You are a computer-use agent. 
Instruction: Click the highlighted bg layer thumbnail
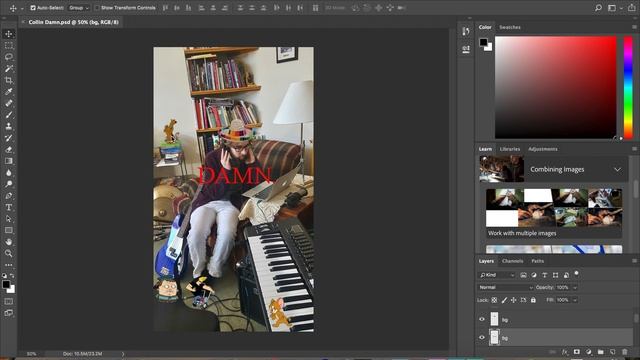tap(494, 338)
